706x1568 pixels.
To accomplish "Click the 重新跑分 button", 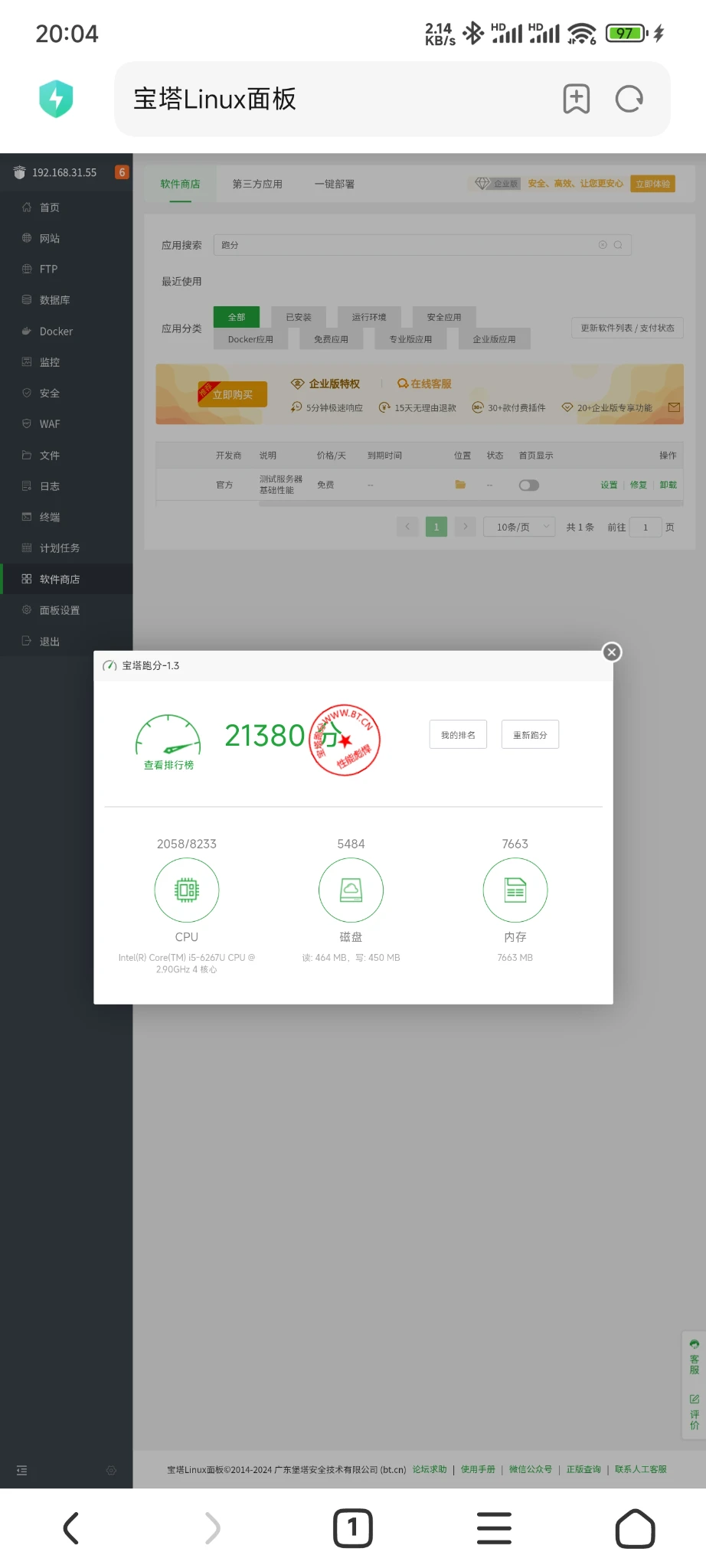I will [x=530, y=735].
